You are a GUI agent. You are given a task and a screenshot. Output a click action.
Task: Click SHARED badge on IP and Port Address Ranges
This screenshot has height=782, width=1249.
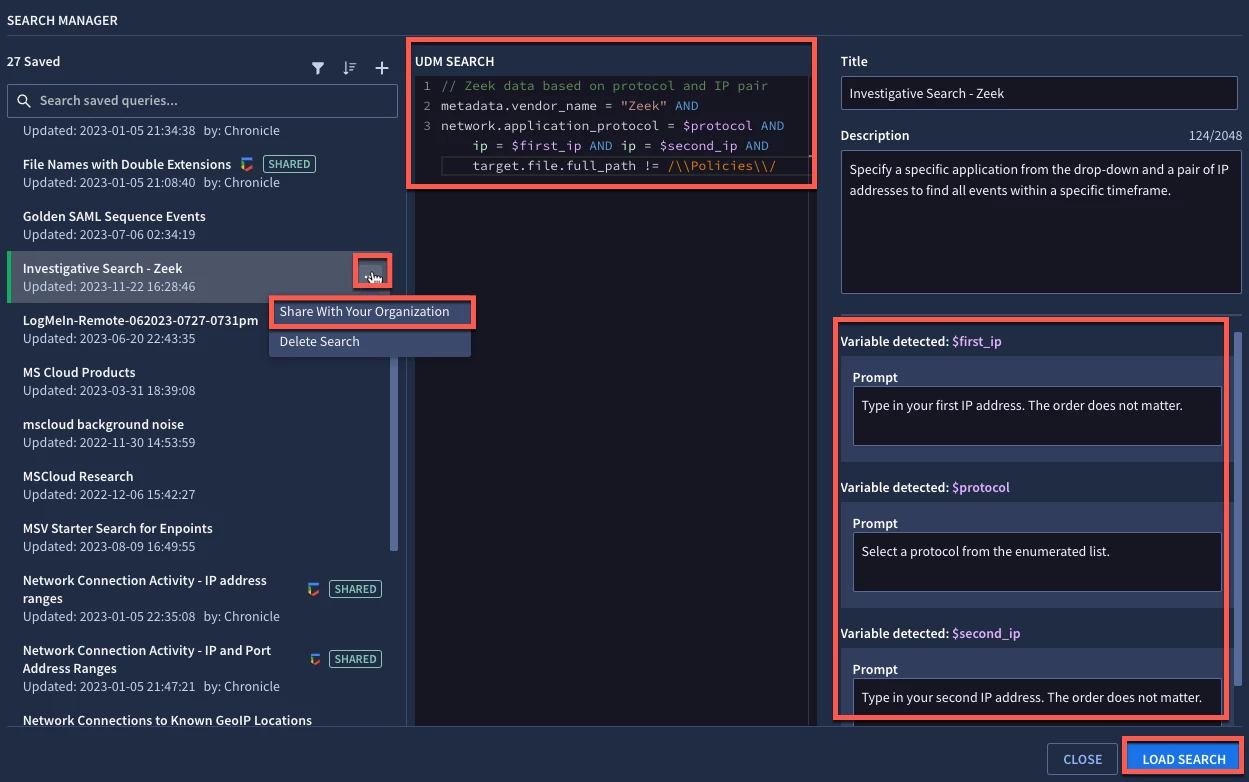(x=355, y=659)
